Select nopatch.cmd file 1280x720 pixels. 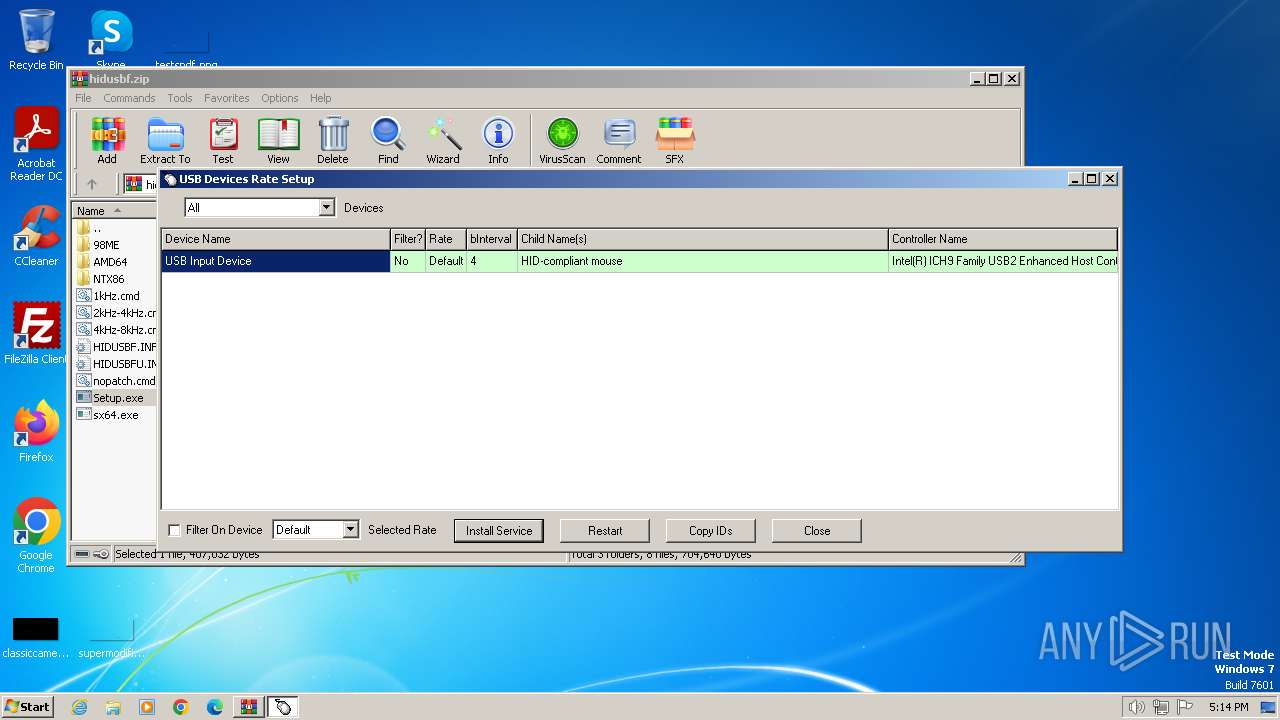[x=116, y=381]
